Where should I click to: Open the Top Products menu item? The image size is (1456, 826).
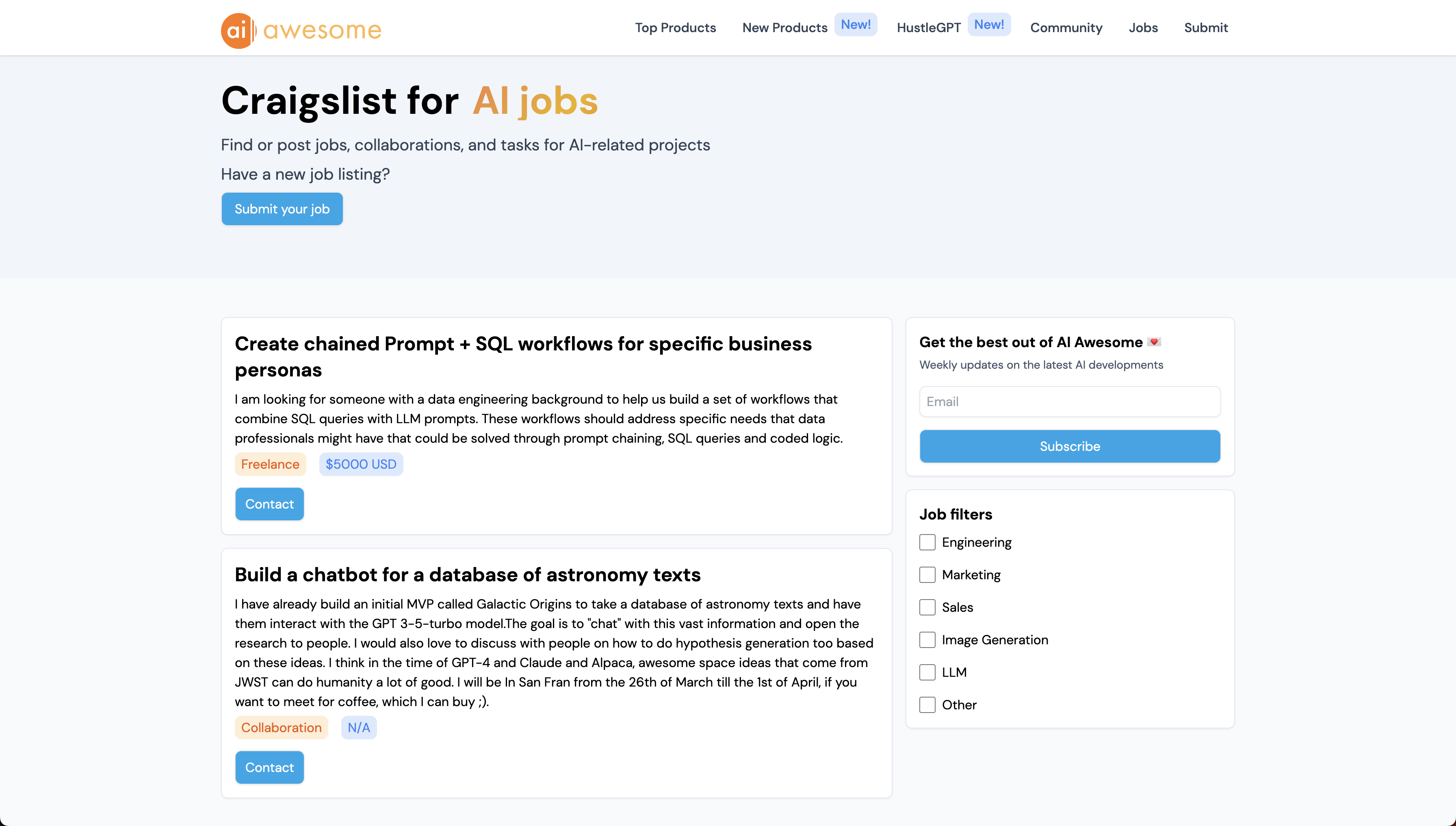pos(675,28)
